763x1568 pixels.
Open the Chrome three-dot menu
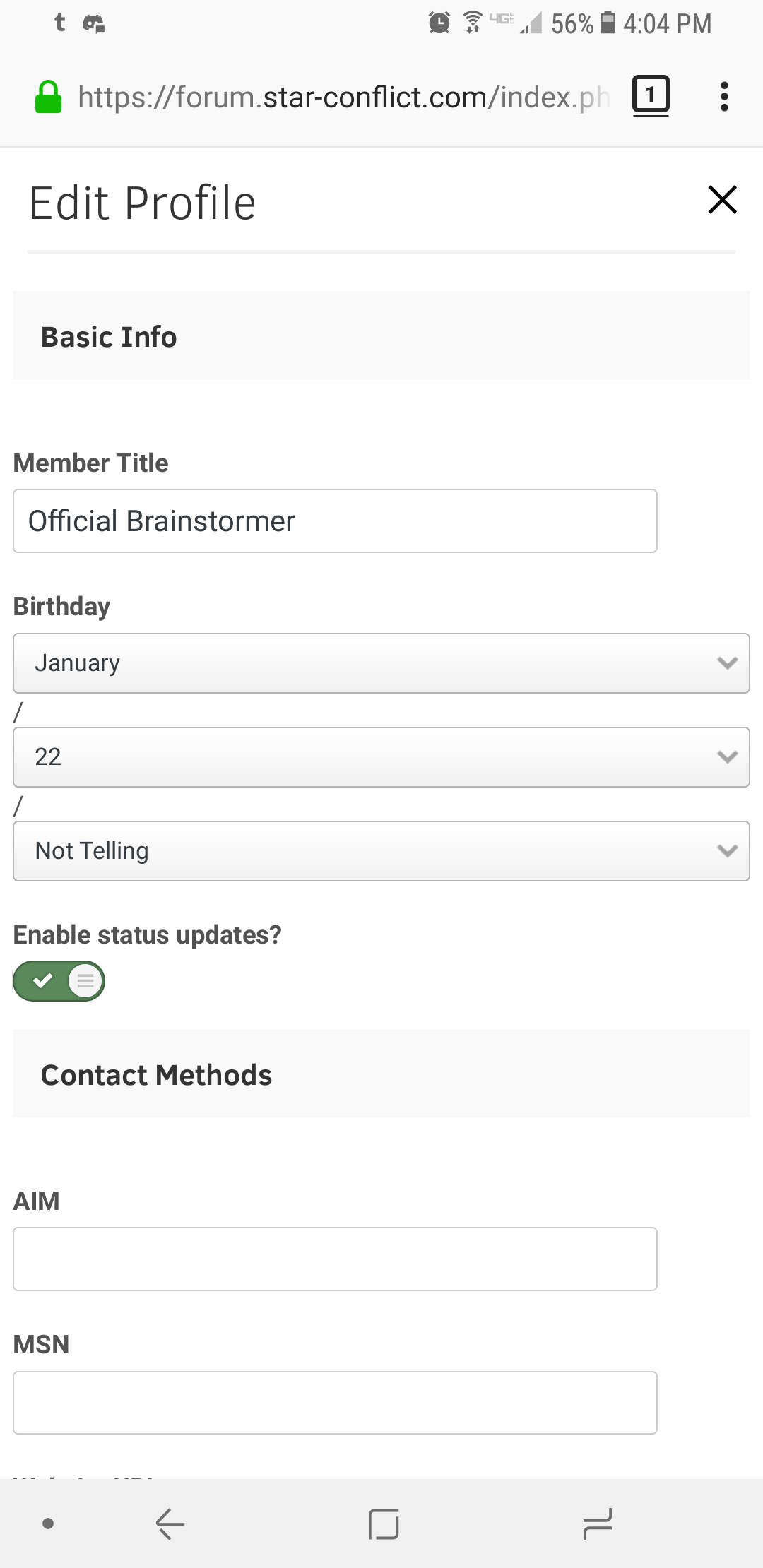coord(724,96)
